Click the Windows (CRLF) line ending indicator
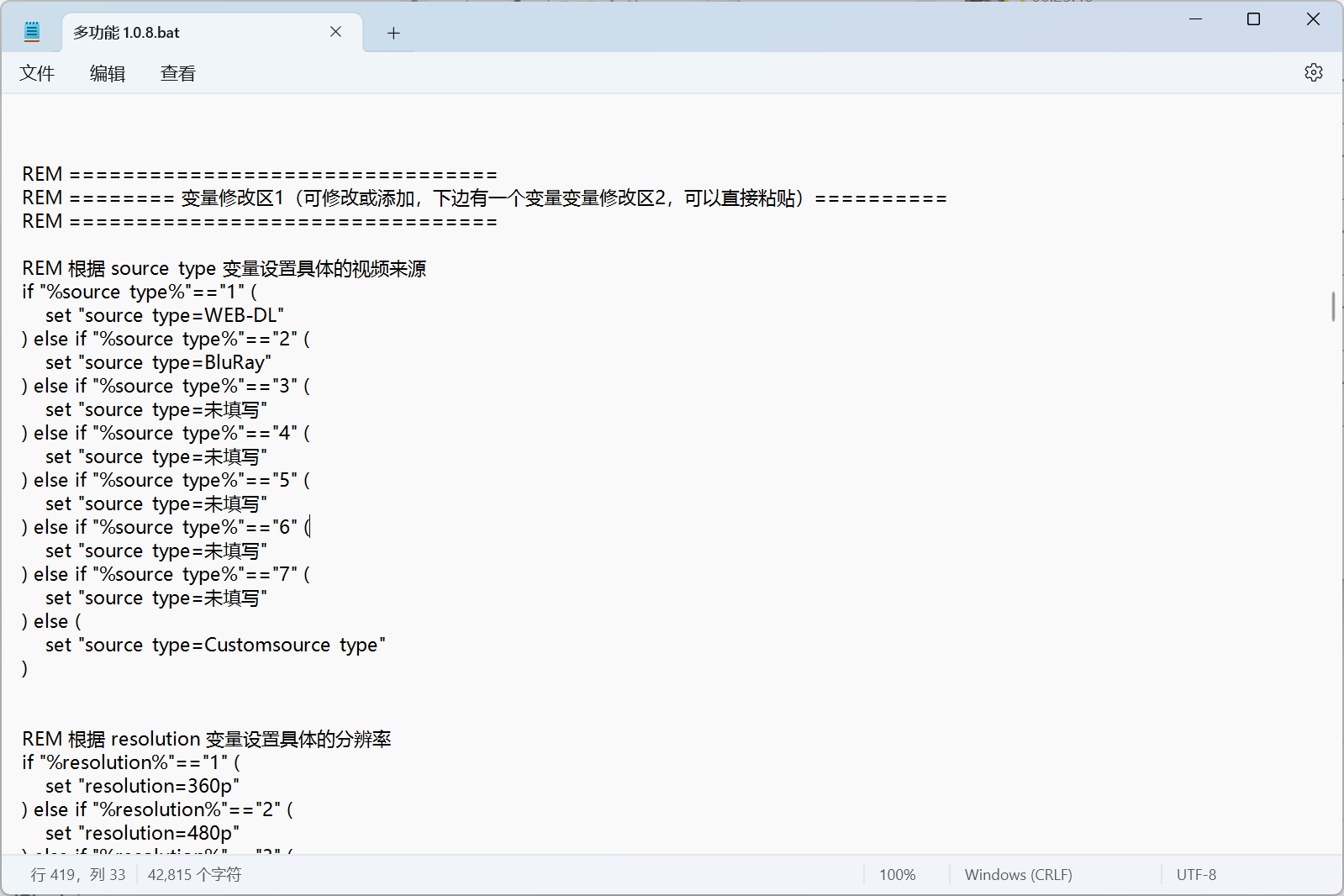Viewport: 1344px width, 896px height. (x=1018, y=875)
